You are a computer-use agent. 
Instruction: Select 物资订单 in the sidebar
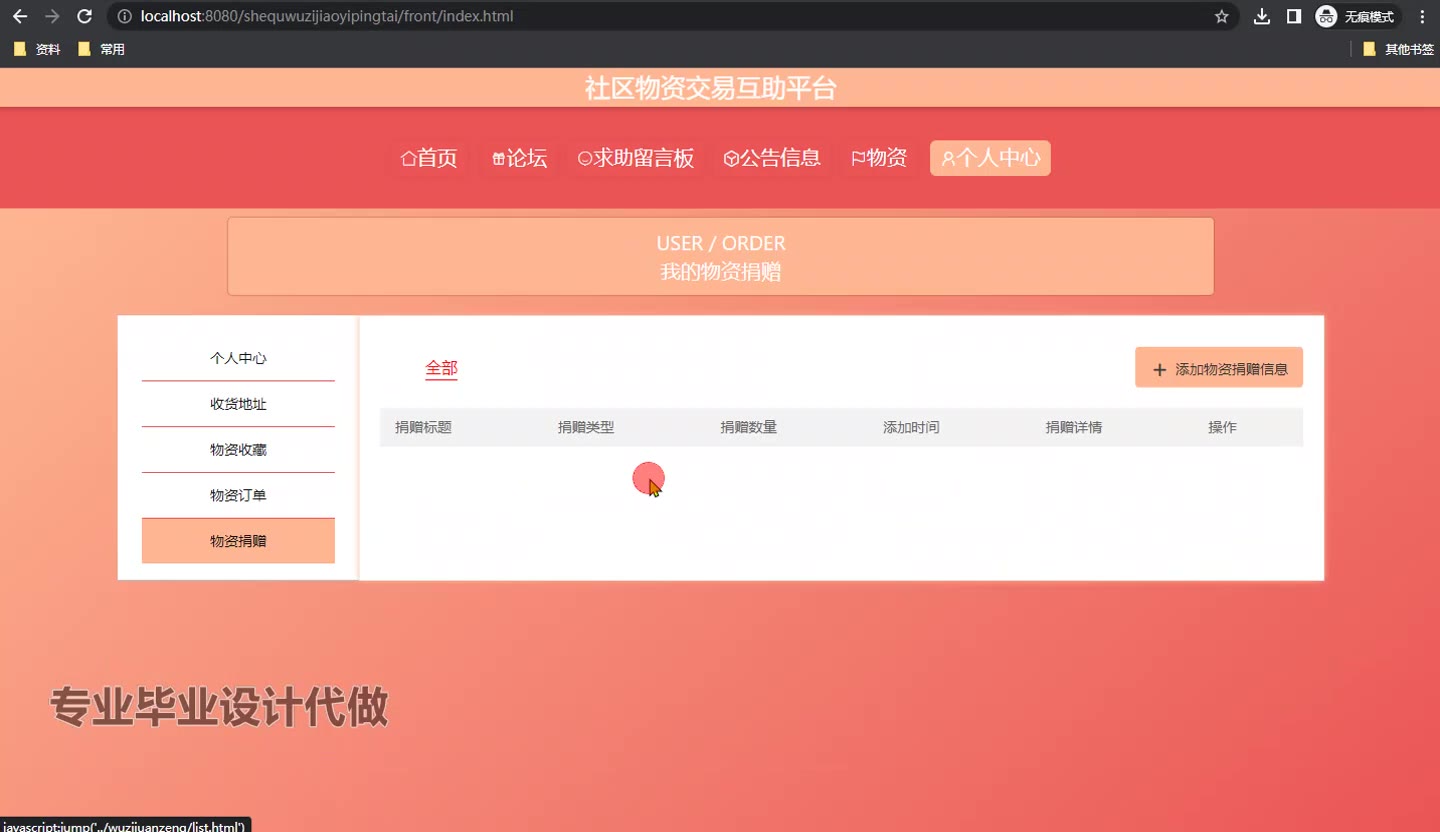tap(238, 496)
